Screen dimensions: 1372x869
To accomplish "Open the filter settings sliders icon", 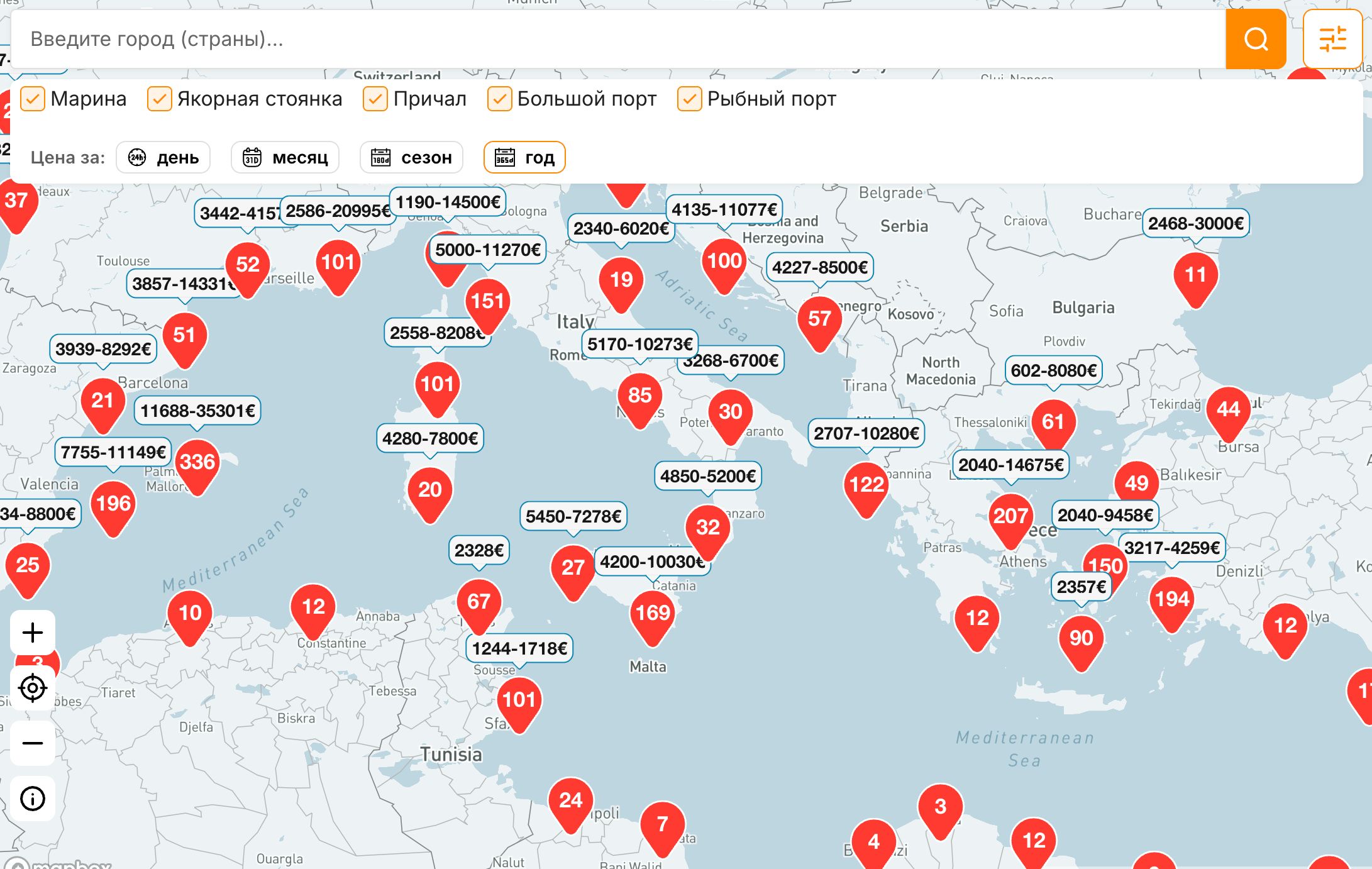I will [x=1332, y=39].
